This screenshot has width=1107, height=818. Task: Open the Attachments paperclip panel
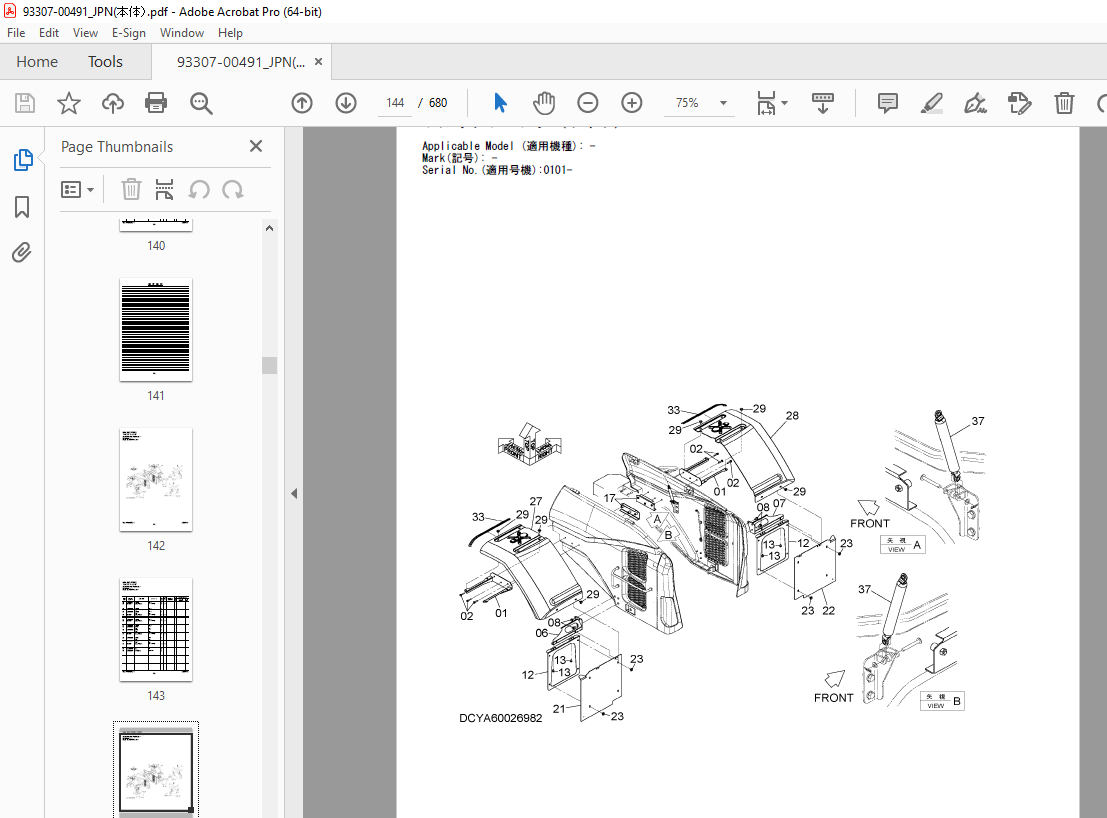tap(22, 252)
